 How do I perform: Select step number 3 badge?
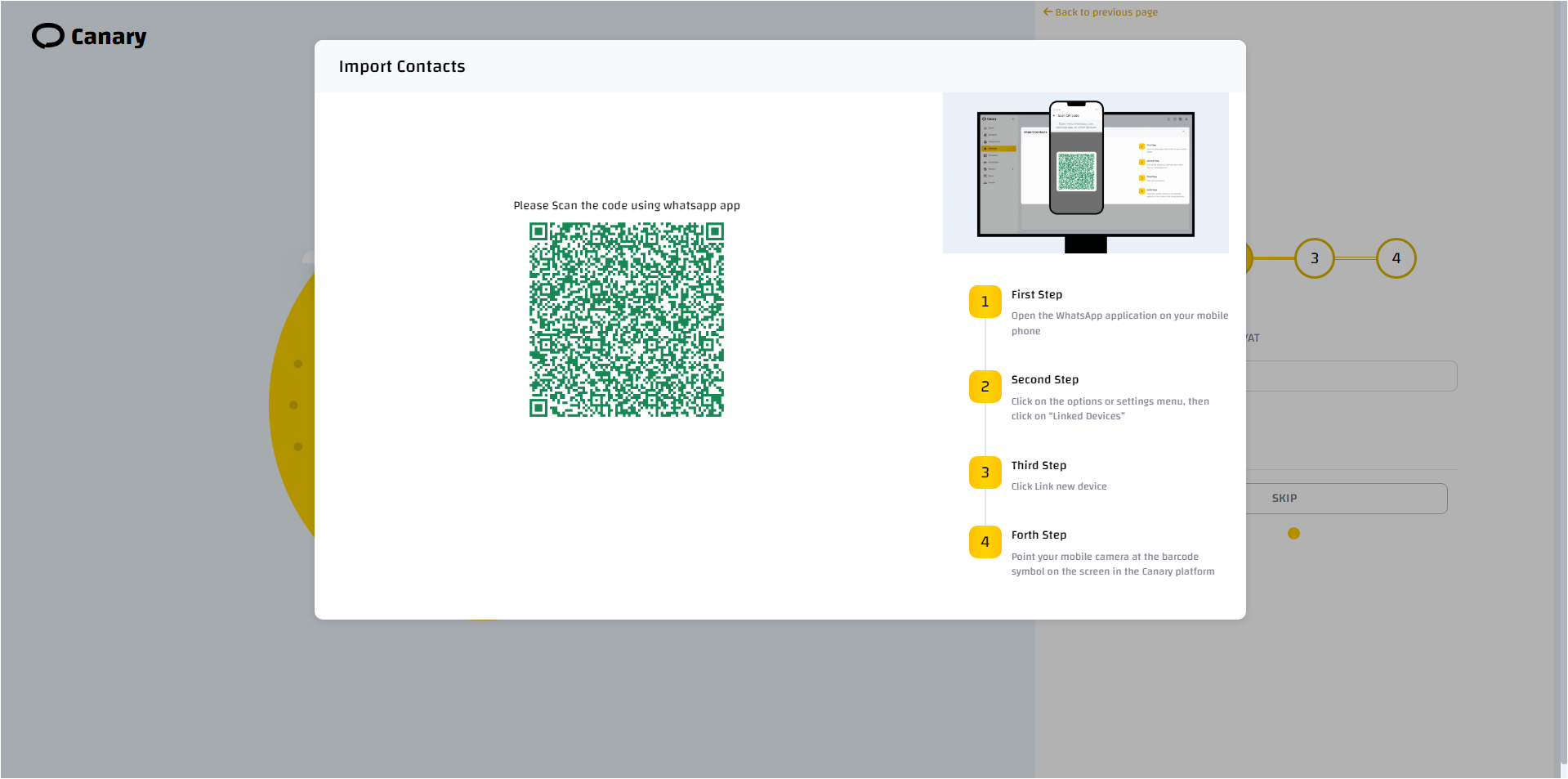pyautogui.click(x=985, y=472)
